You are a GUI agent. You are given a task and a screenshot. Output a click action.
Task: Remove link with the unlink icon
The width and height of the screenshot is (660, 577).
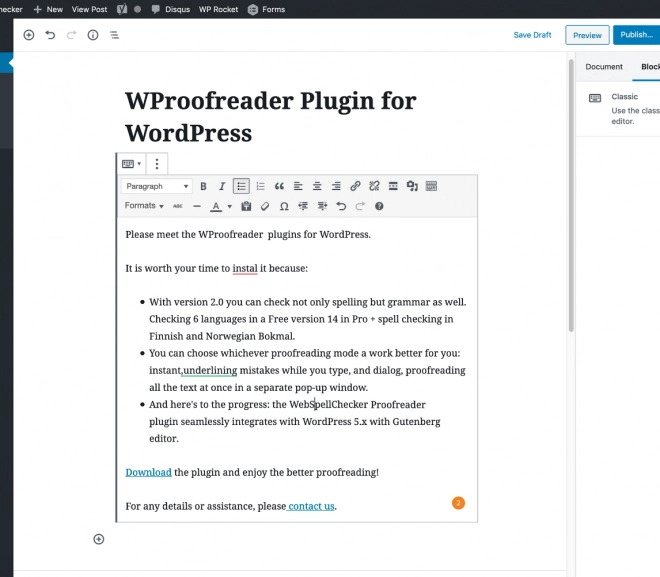click(374, 186)
